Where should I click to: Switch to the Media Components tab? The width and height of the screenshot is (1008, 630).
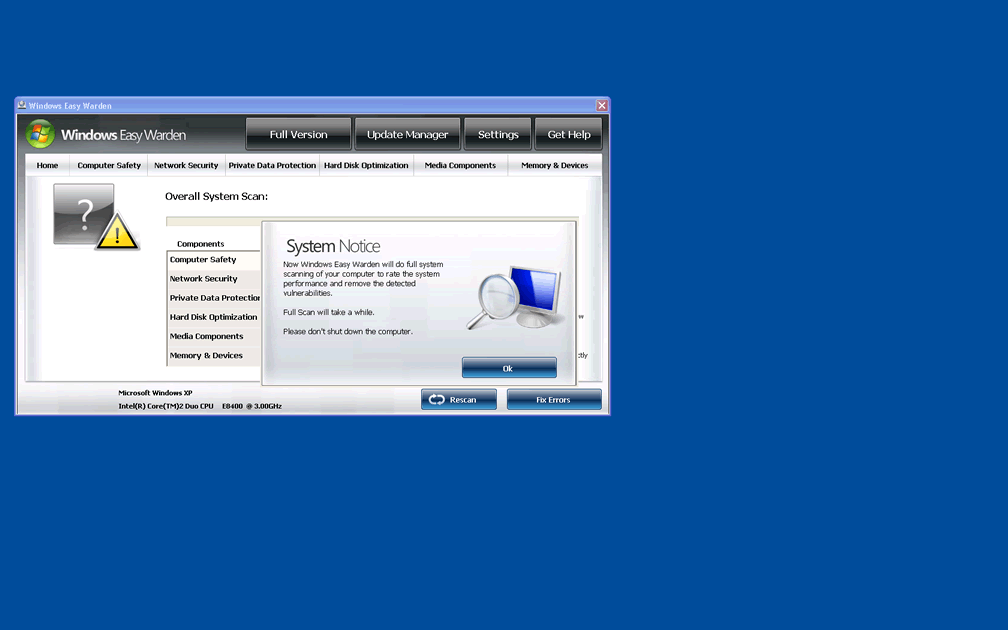point(460,166)
